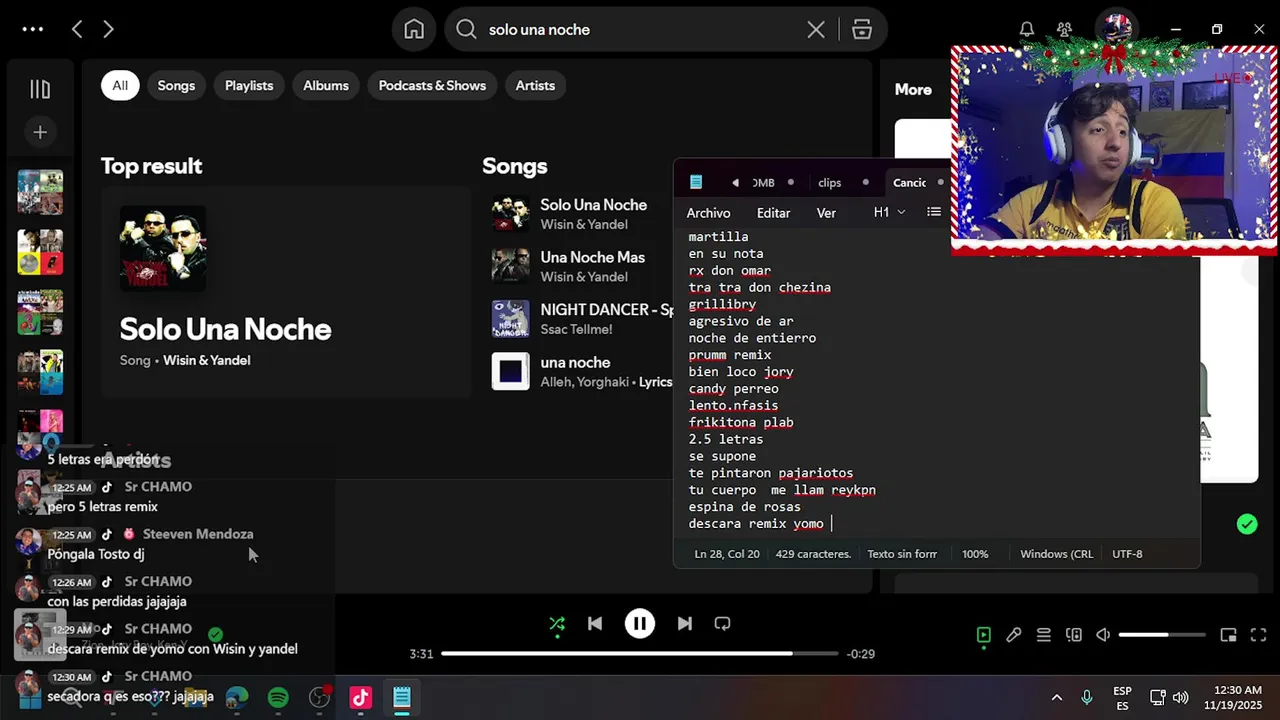The image size is (1280, 720).
Task: Open the play queue icon
Action: point(1043,635)
